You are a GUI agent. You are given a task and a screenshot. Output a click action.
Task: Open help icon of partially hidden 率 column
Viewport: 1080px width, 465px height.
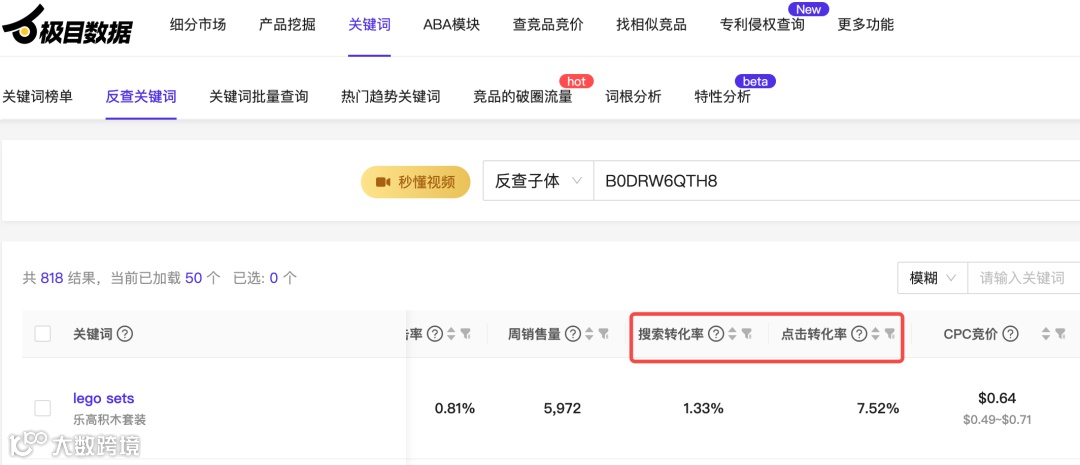(x=435, y=334)
